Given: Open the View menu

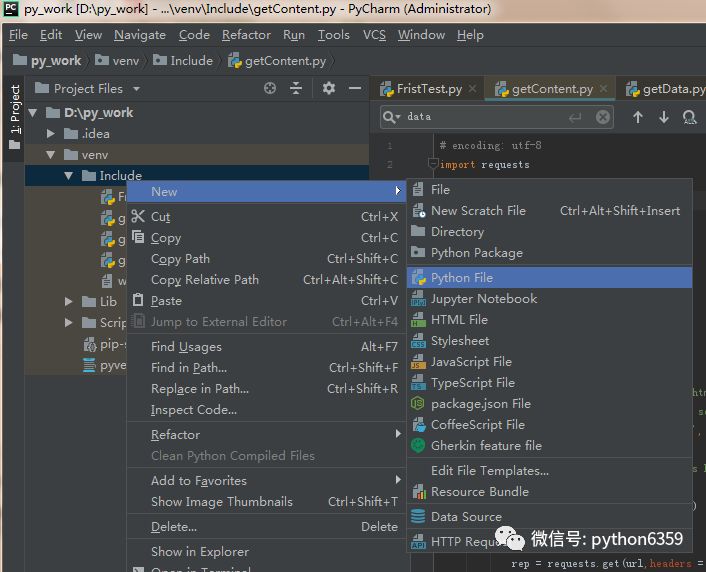Looking at the screenshot, I should click(x=88, y=35).
